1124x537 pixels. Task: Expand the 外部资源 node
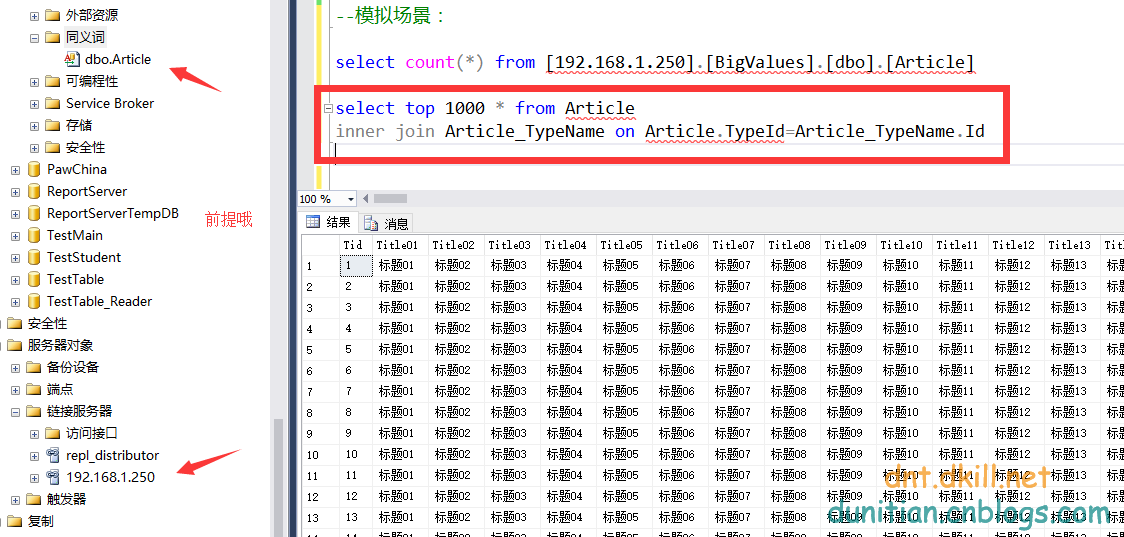tap(34, 15)
